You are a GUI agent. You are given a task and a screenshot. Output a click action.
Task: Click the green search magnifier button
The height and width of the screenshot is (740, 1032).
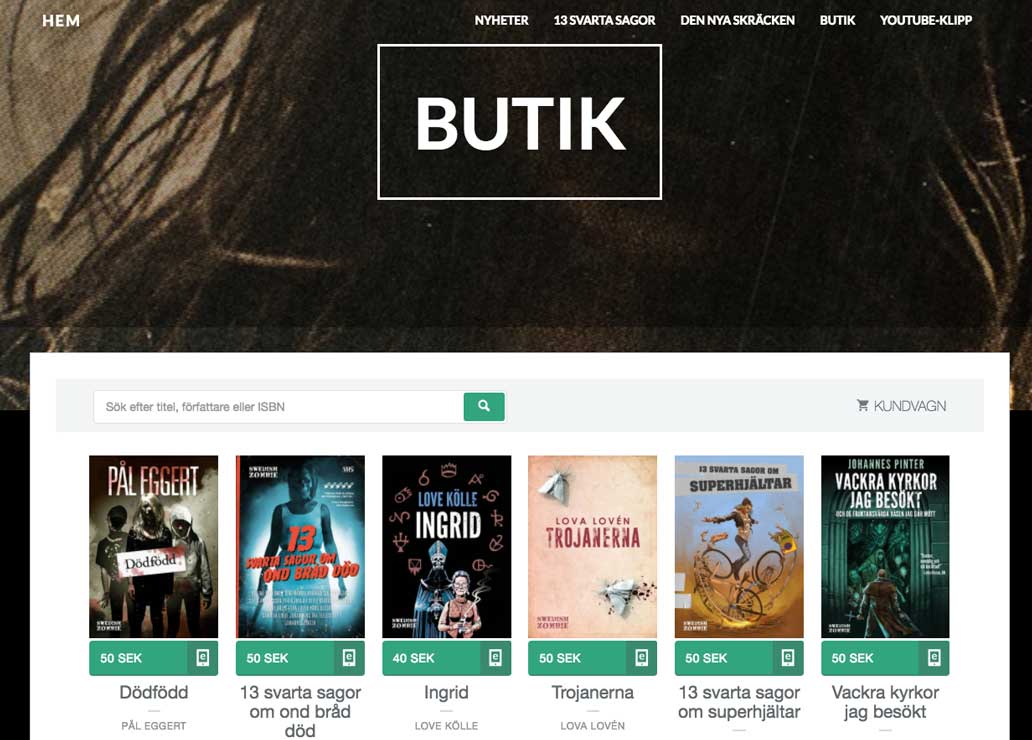pos(484,406)
